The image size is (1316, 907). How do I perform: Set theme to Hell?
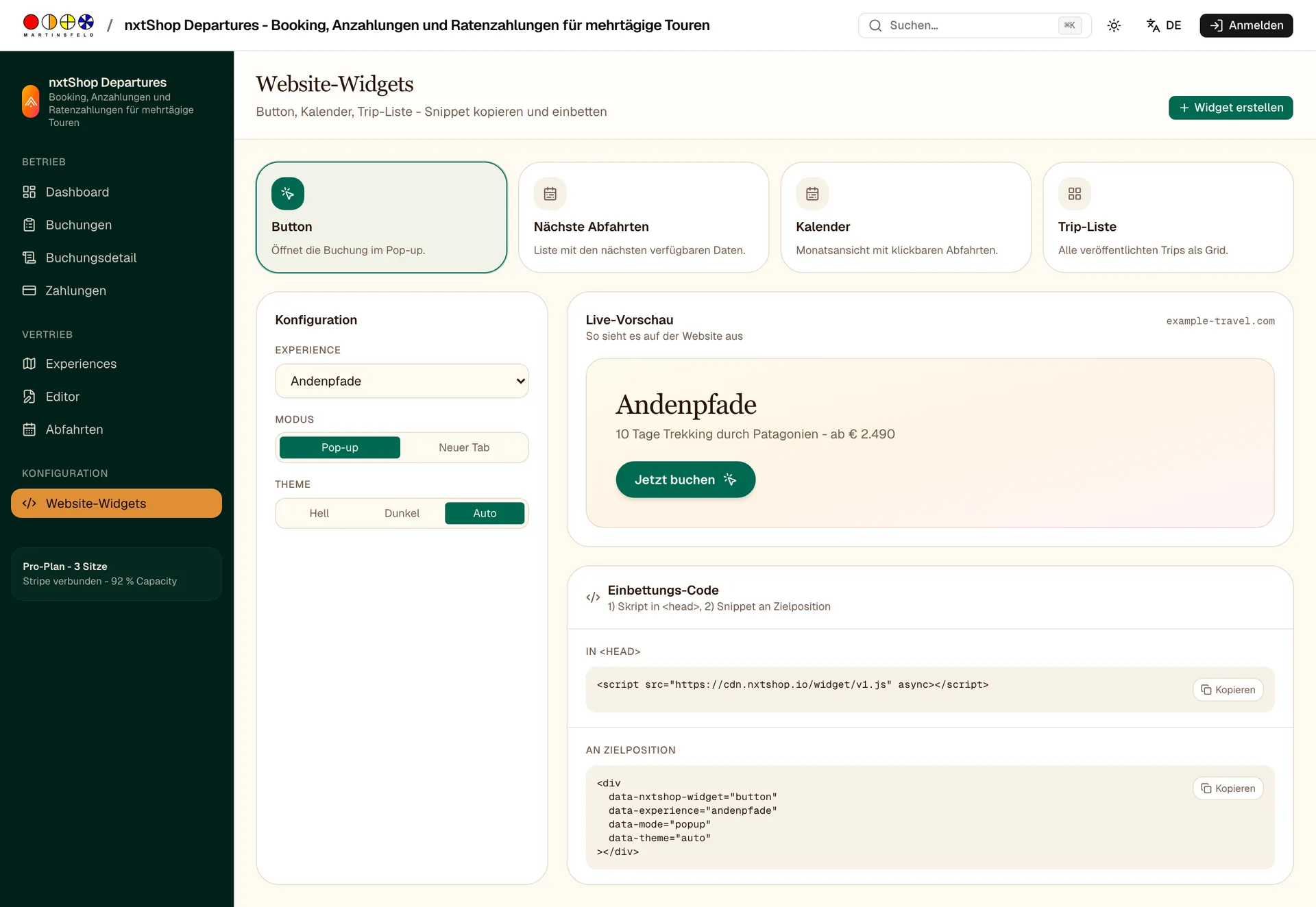click(x=319, y=513)
